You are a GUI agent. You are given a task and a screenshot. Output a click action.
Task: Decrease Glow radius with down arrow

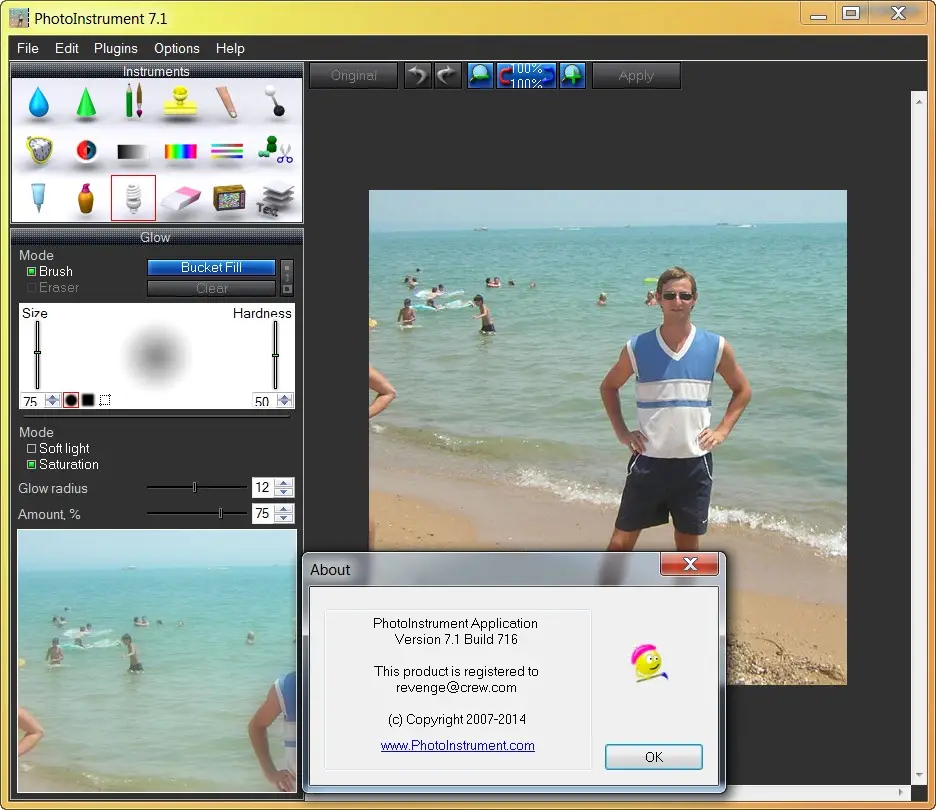(284, 492)
